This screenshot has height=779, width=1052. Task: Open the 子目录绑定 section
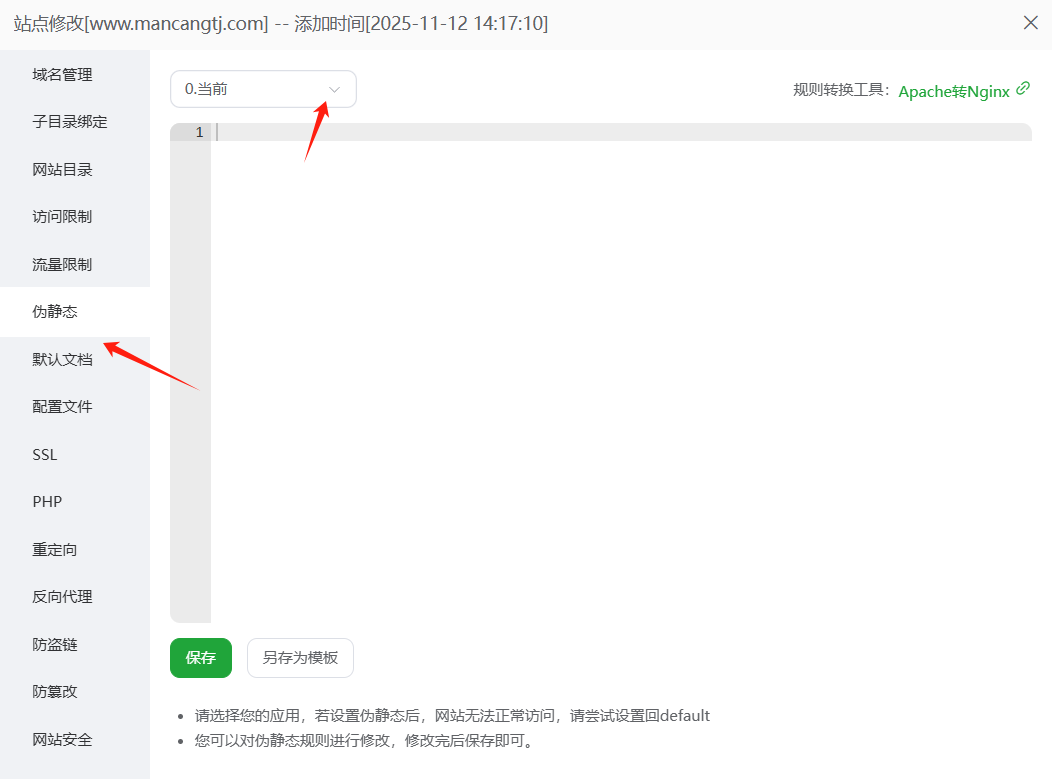click(70, 122)
